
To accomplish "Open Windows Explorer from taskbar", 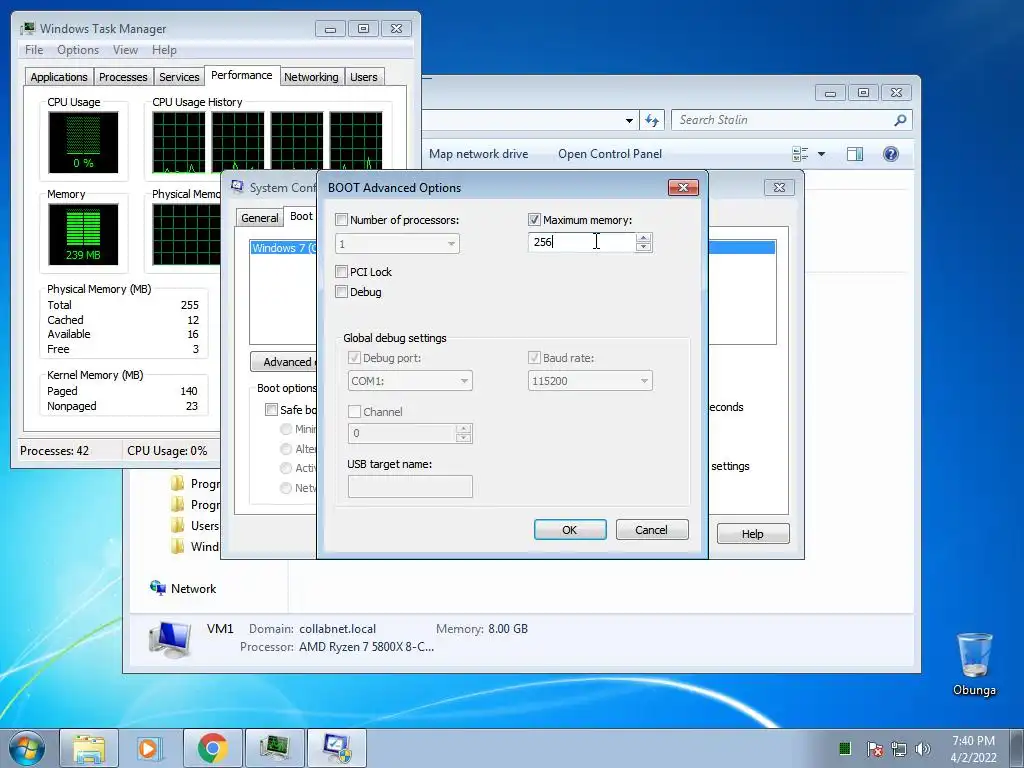I will point(89,748).
